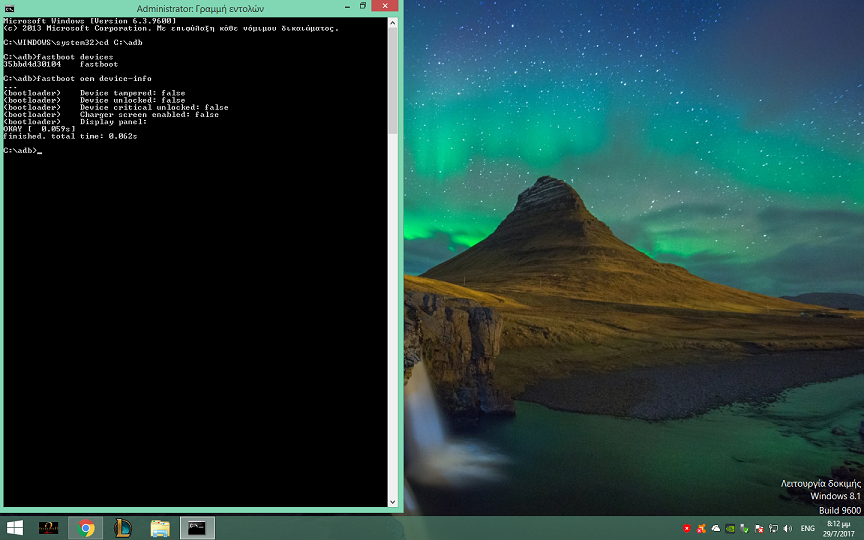Restore down the Command Prompt window
The width and height of the screenshot is (864, 540).
[363, 6]
